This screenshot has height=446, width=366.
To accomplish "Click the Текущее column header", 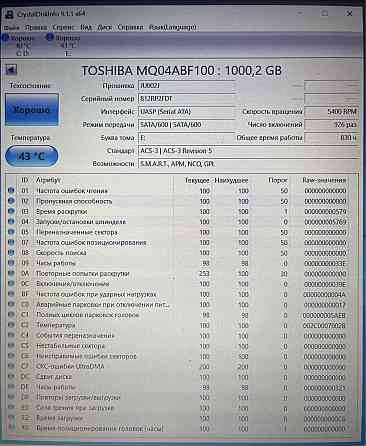I will coord(197,180).
